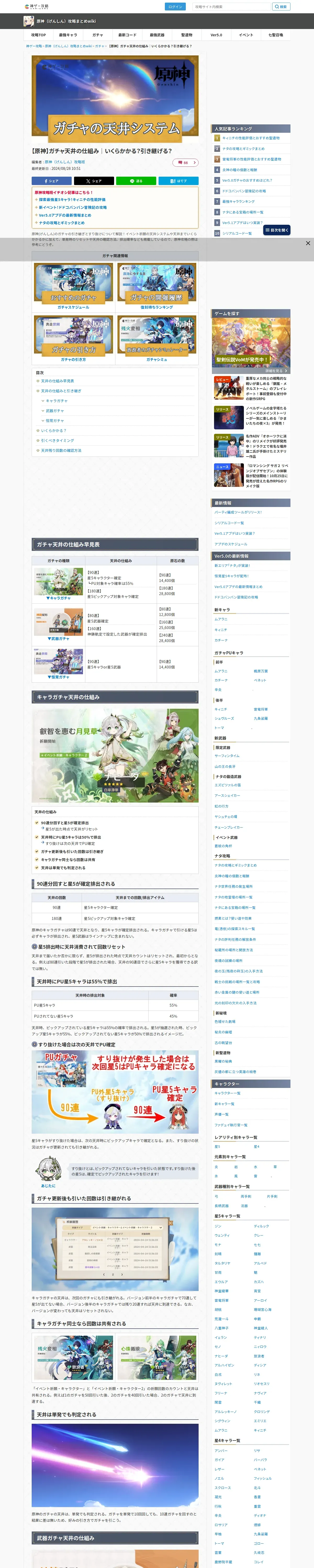
Task: Open the レビュー thumbnail for 鋼嵐 article
Action: tap(229, 388)
